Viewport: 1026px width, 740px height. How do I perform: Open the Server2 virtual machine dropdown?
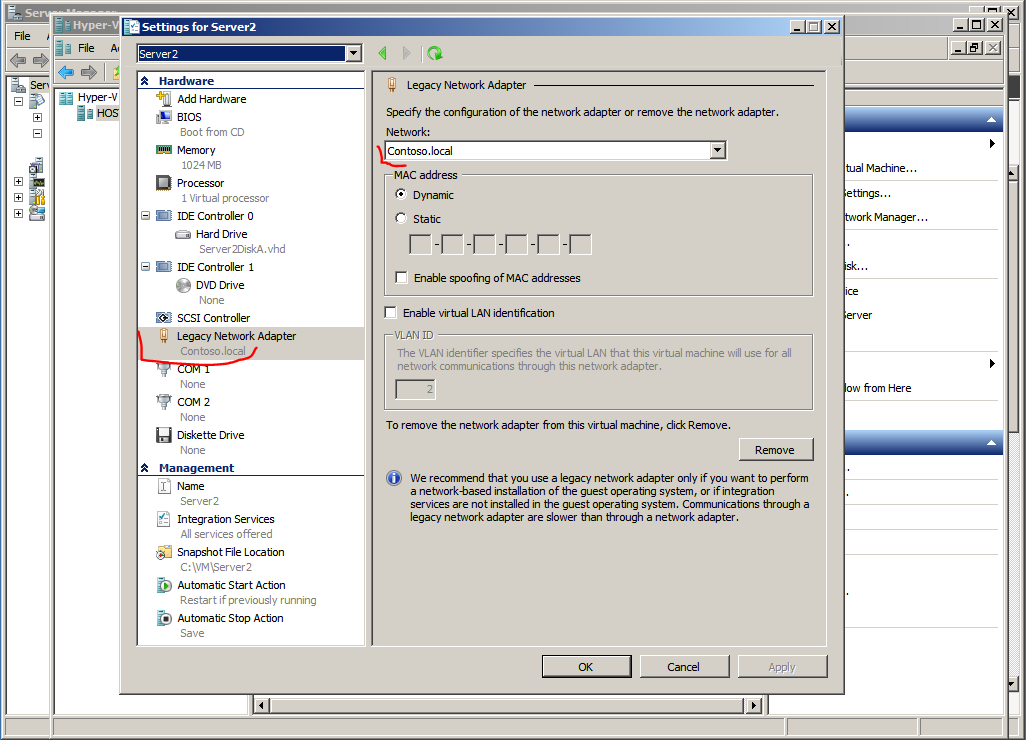point(354,54)
